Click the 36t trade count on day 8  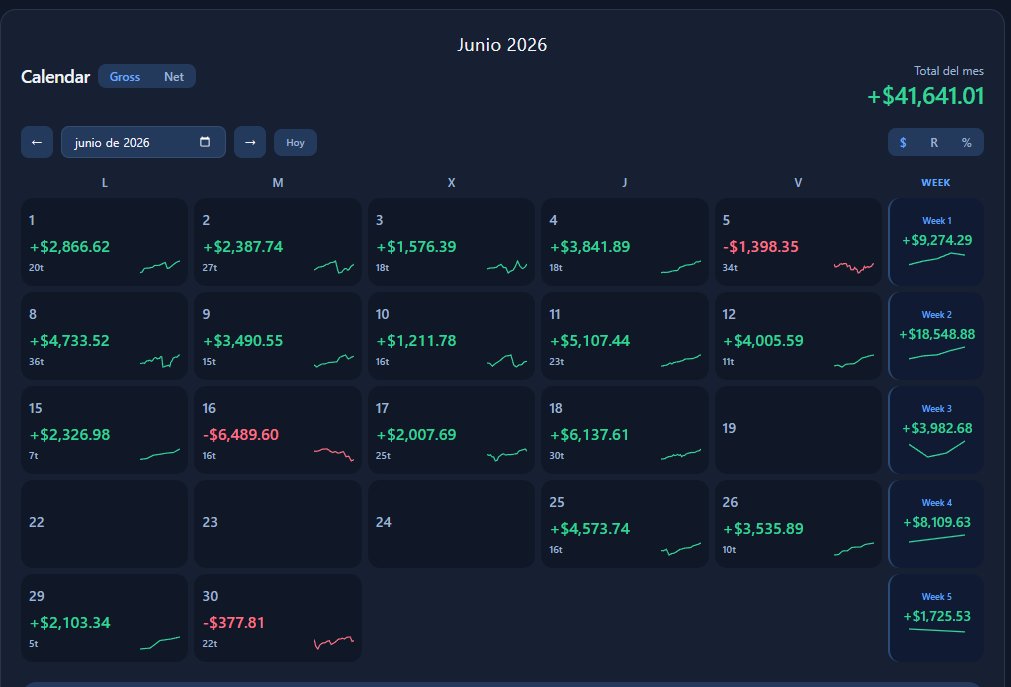click(x=37, y=361)
